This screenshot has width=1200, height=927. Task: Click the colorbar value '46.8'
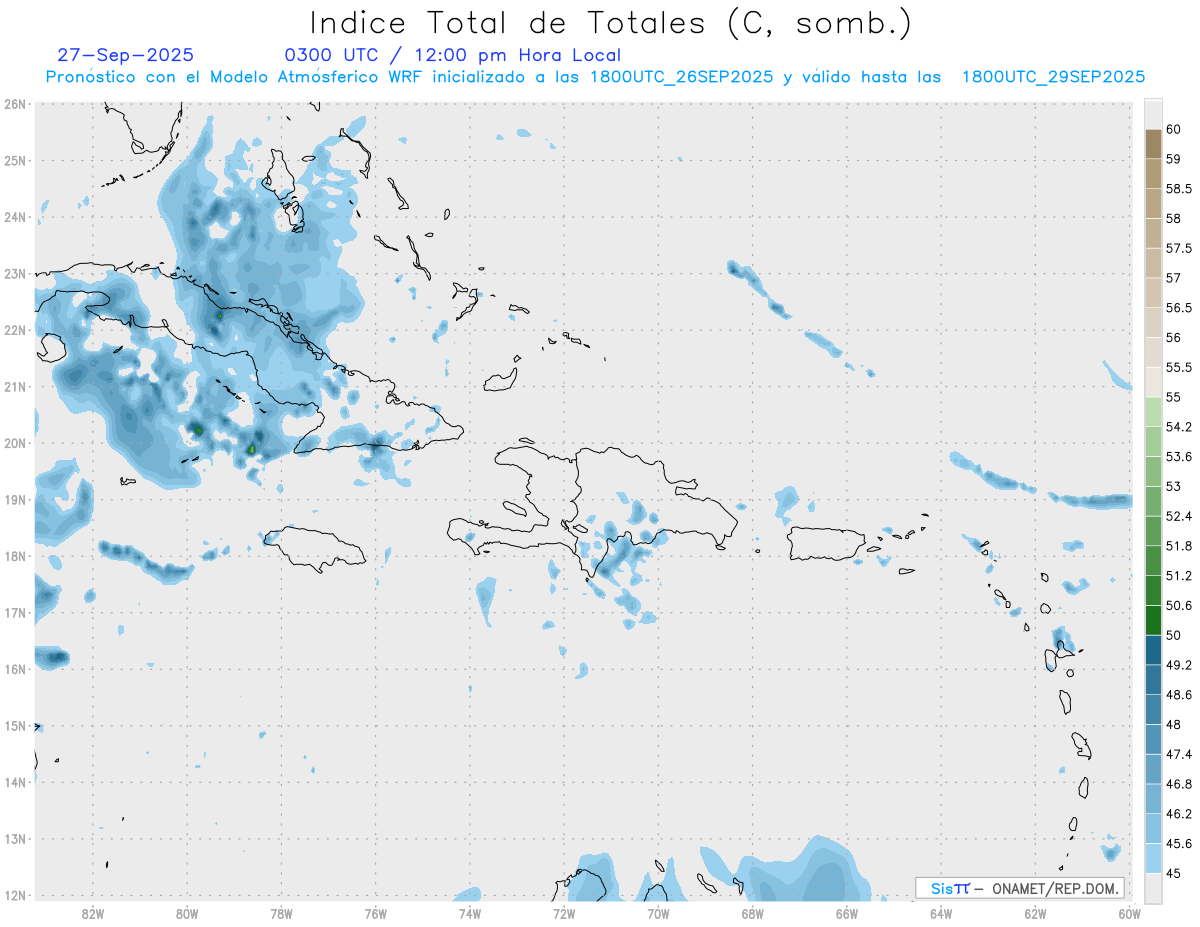[x=1178, y=784]
